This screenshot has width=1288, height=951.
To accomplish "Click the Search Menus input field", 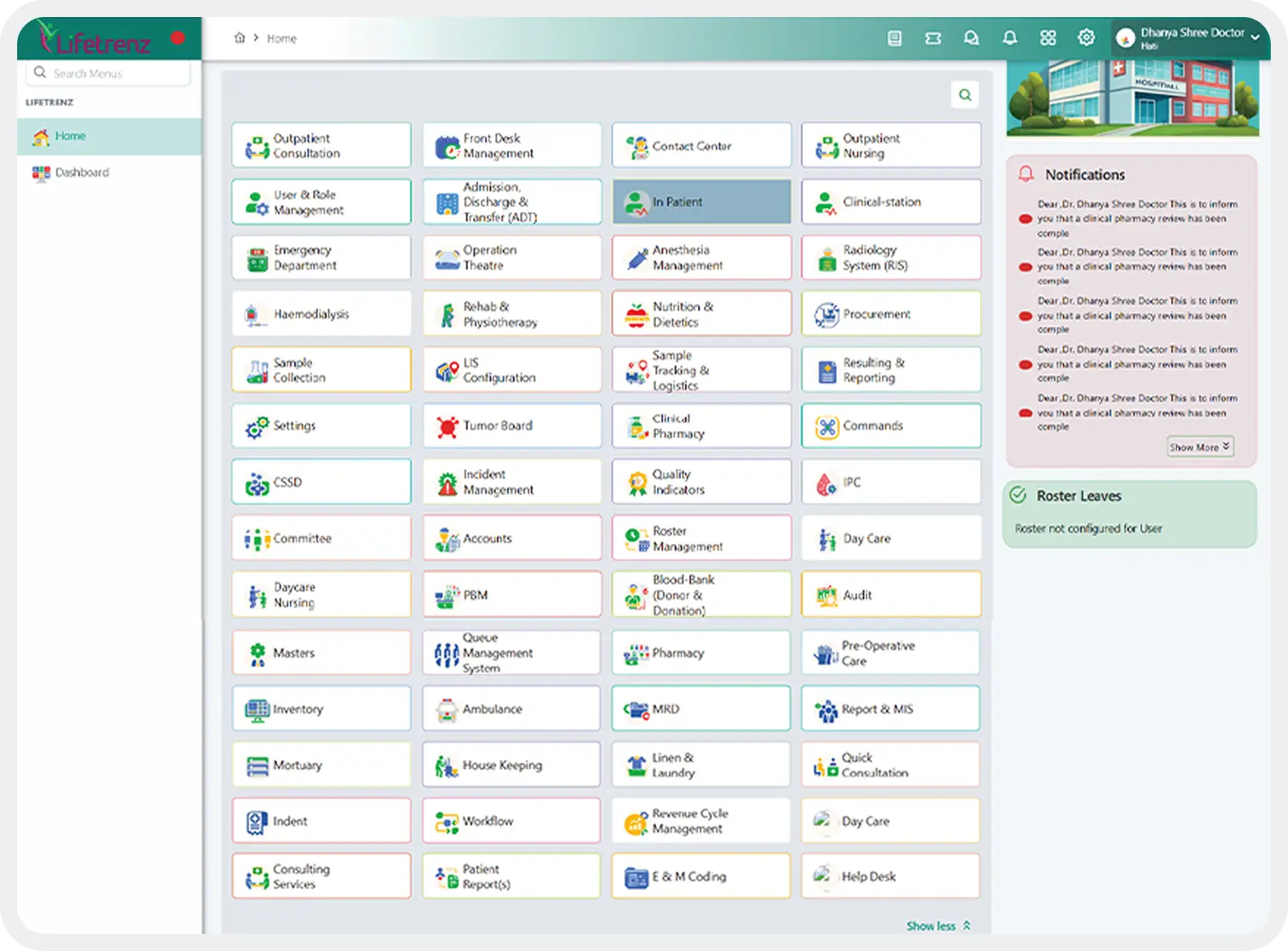I will [x=108, y=74].
